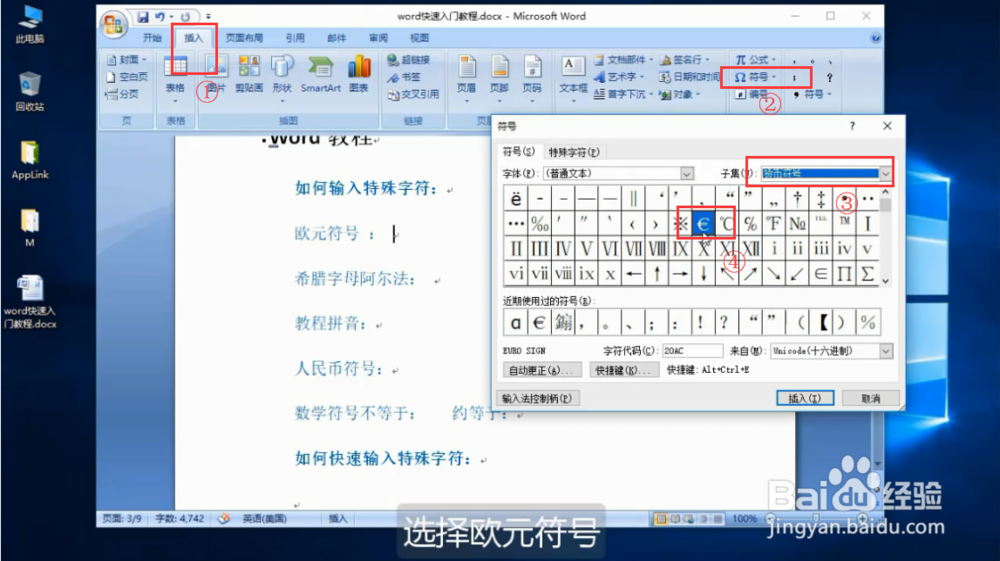Select the ∑ summation symbol
This screenshot has width=1000, height=561.
click(x=867, y=273)
